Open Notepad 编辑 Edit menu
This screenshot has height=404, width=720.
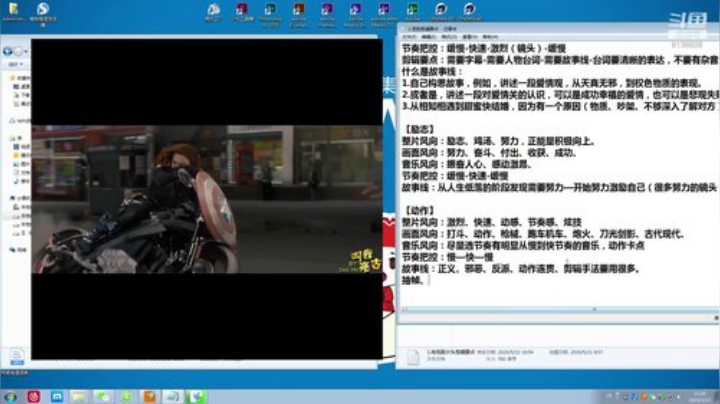click(428, 36)
